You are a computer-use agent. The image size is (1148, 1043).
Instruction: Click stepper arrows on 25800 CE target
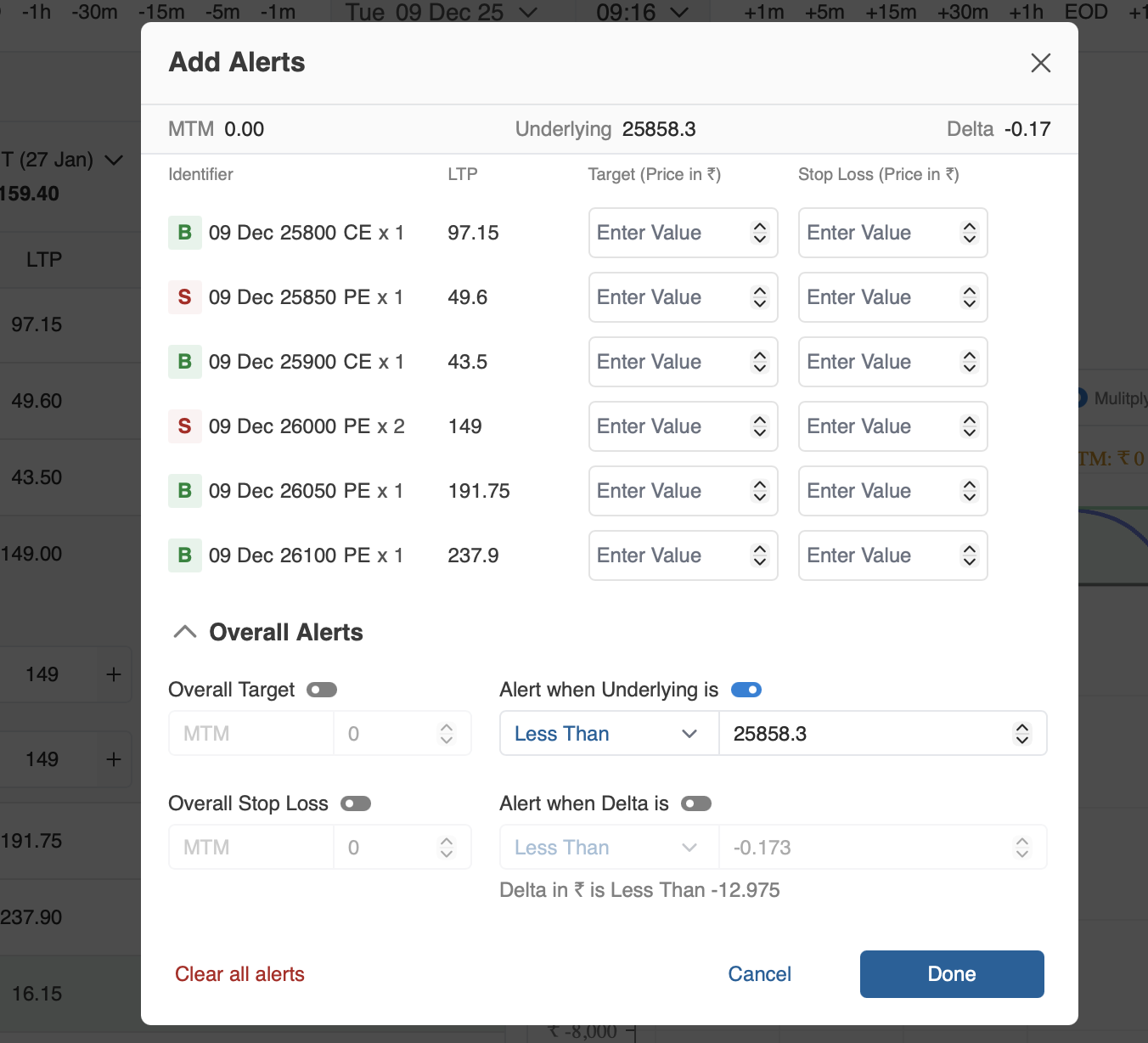coord(759,233)
